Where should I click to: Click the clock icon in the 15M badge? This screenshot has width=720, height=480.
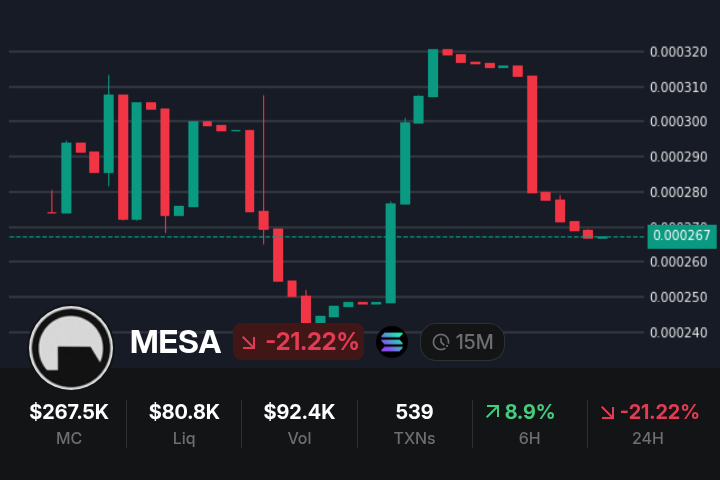click(x=441, y=342)
